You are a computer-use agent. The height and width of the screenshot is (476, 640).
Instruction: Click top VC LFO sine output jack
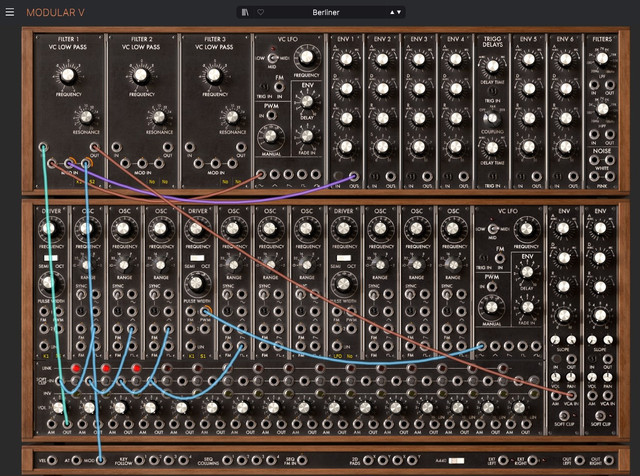(261, 175)
